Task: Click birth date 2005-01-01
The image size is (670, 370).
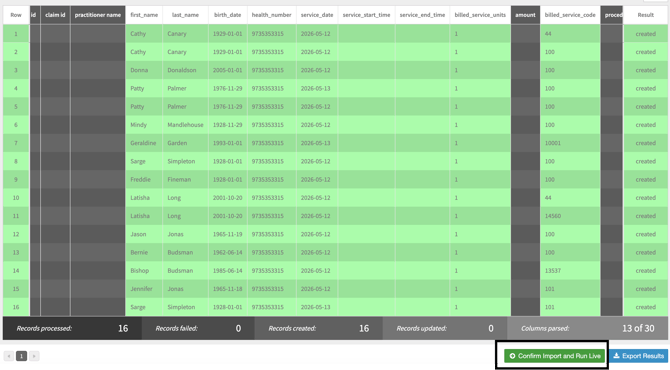Action: tap(228, 70)
